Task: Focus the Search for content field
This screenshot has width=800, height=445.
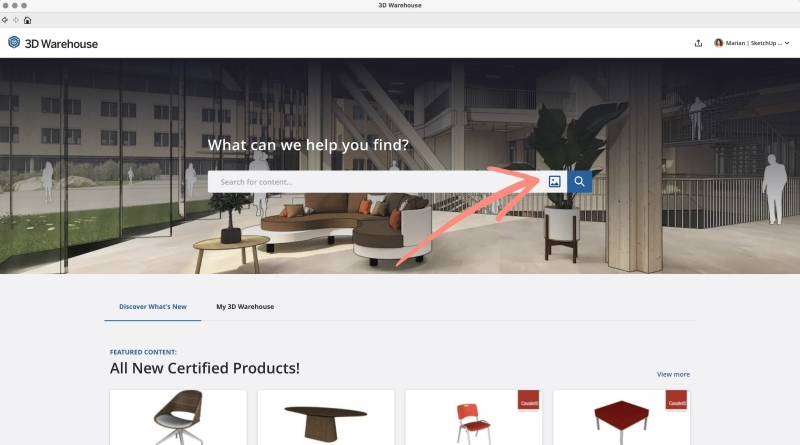Action: tap(375, 182)
